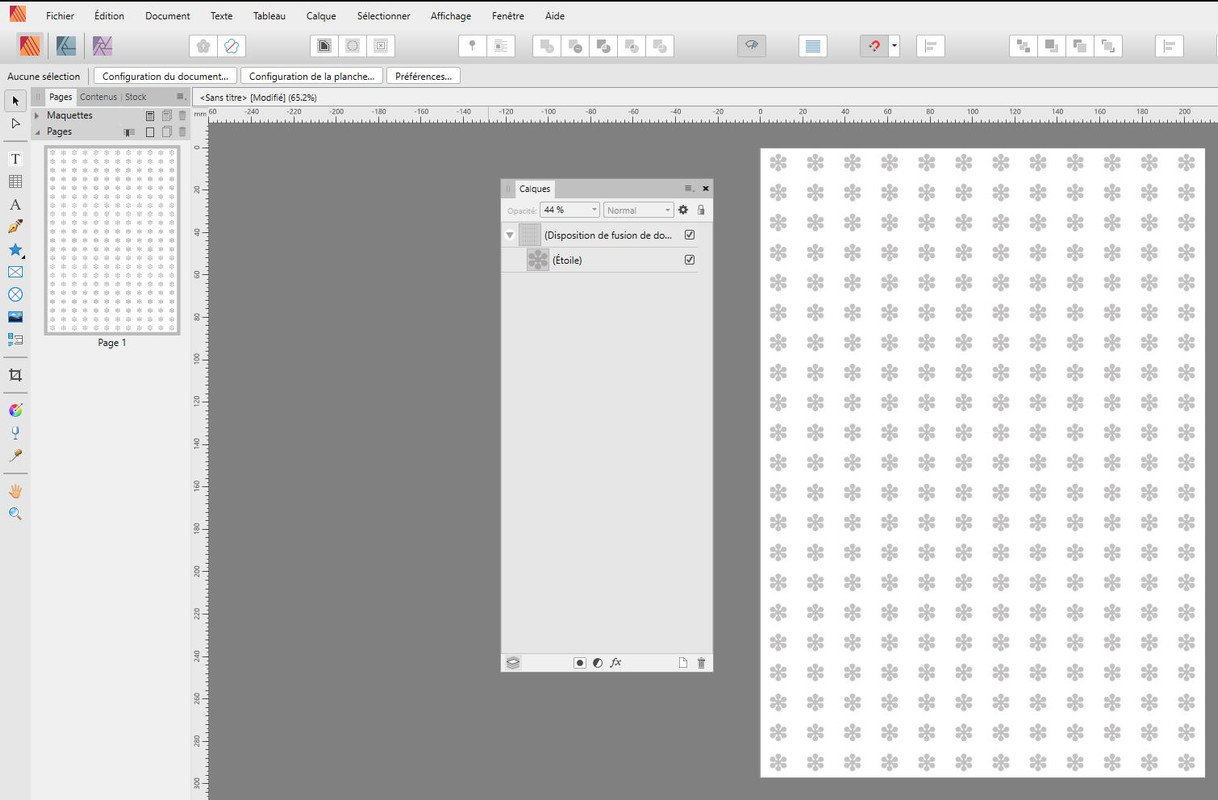This screenshot has height=800, width=1218.
Task: Select the Page 1 thumbnail
Action: coord(112,240)
